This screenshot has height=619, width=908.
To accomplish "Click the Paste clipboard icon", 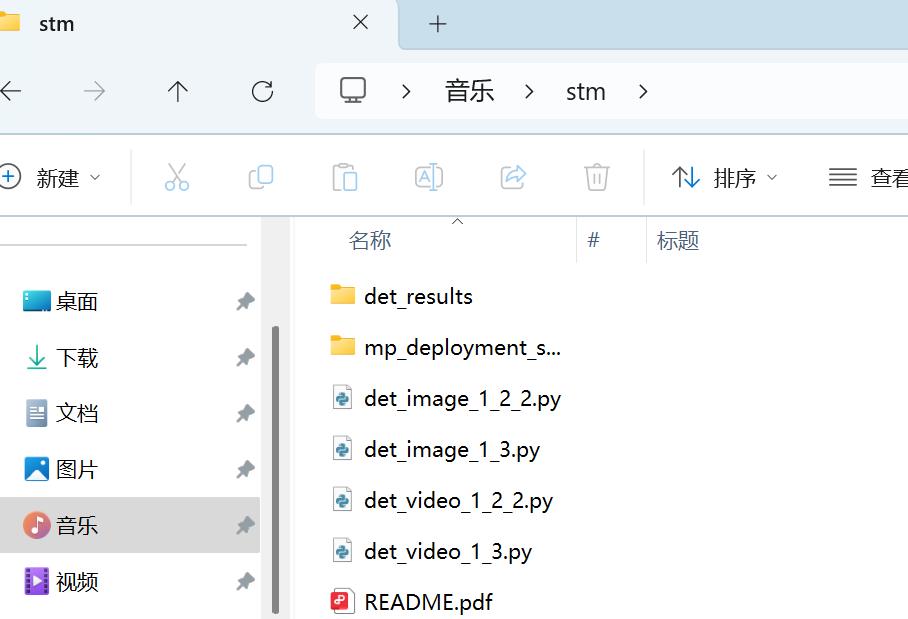I will (x=345, y=178).
